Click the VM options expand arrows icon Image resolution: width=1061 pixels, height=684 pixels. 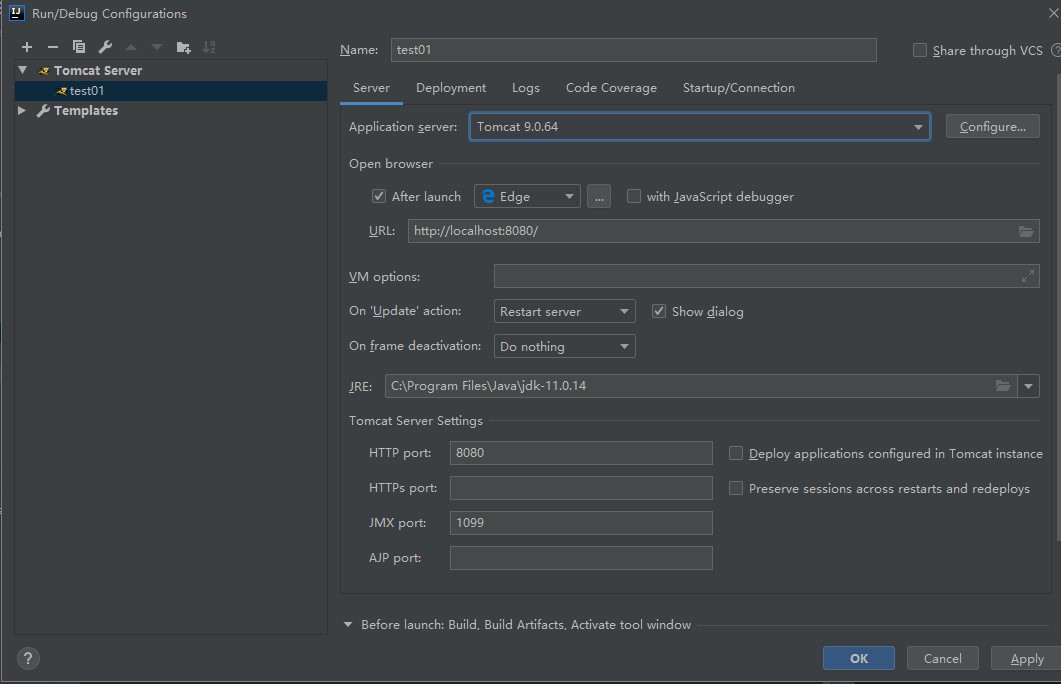(1027, 277)
